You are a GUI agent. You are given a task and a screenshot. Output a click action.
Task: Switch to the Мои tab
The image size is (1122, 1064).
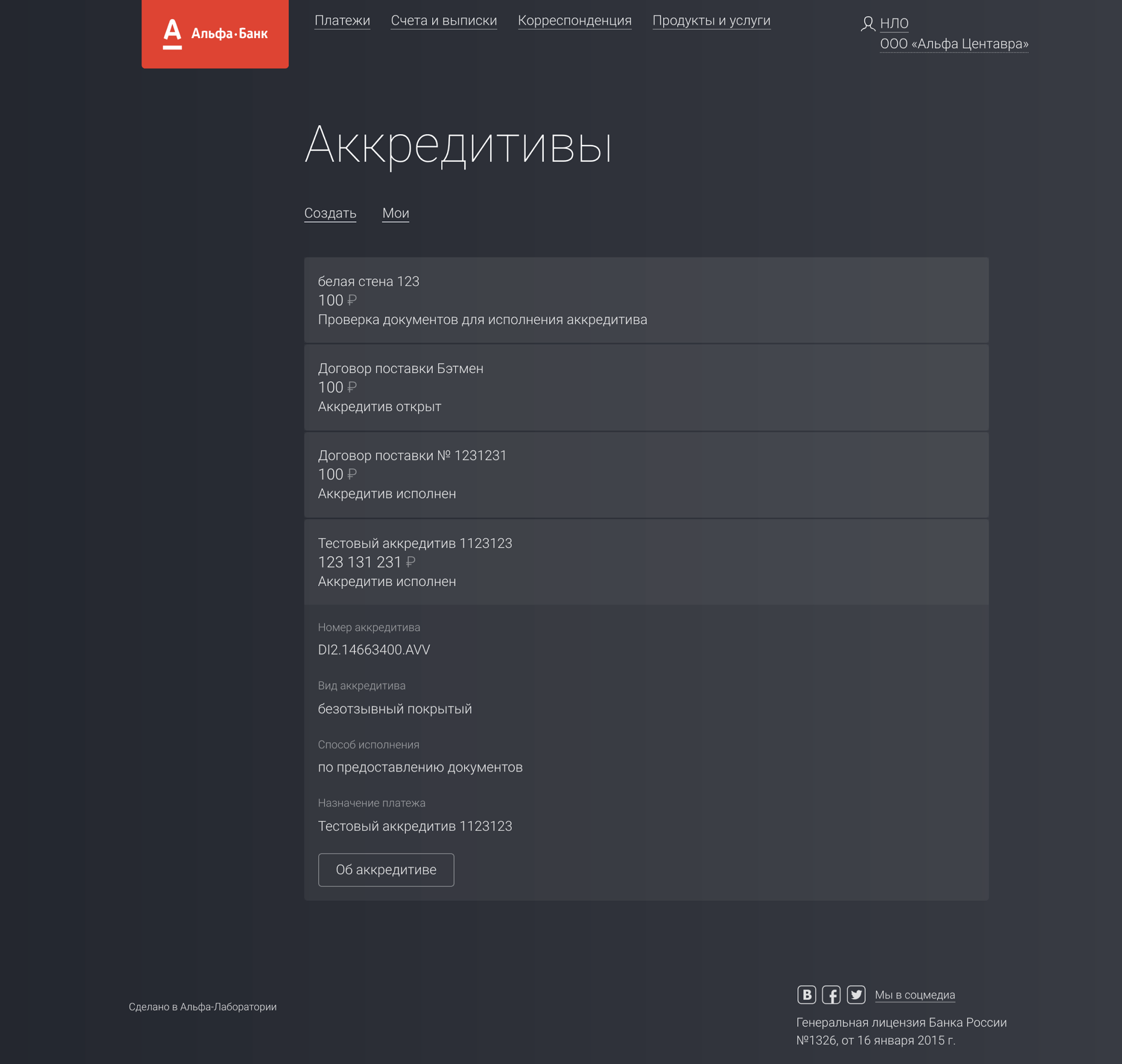point(396,214)
